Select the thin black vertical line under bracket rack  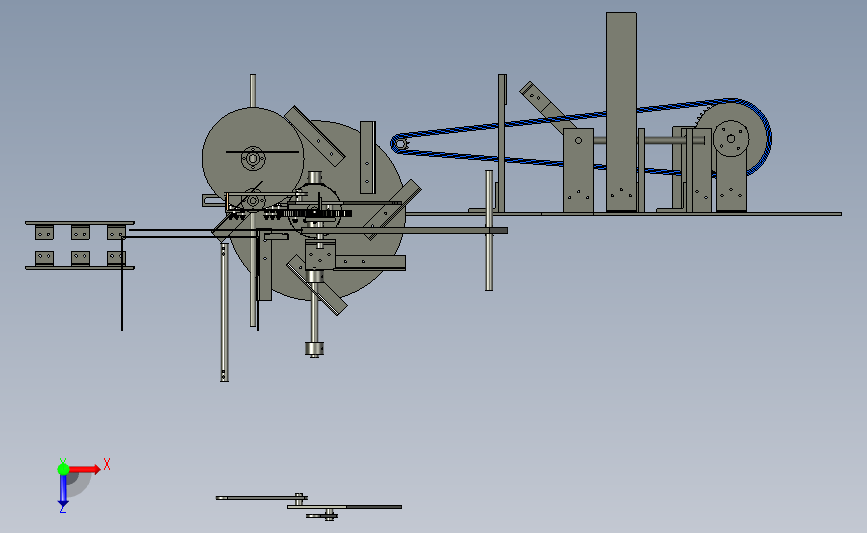point(122,283)
